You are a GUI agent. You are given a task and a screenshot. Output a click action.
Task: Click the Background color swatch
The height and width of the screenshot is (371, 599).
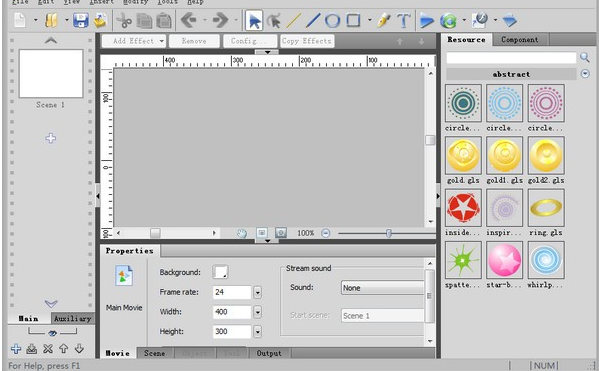click(220, 272)
